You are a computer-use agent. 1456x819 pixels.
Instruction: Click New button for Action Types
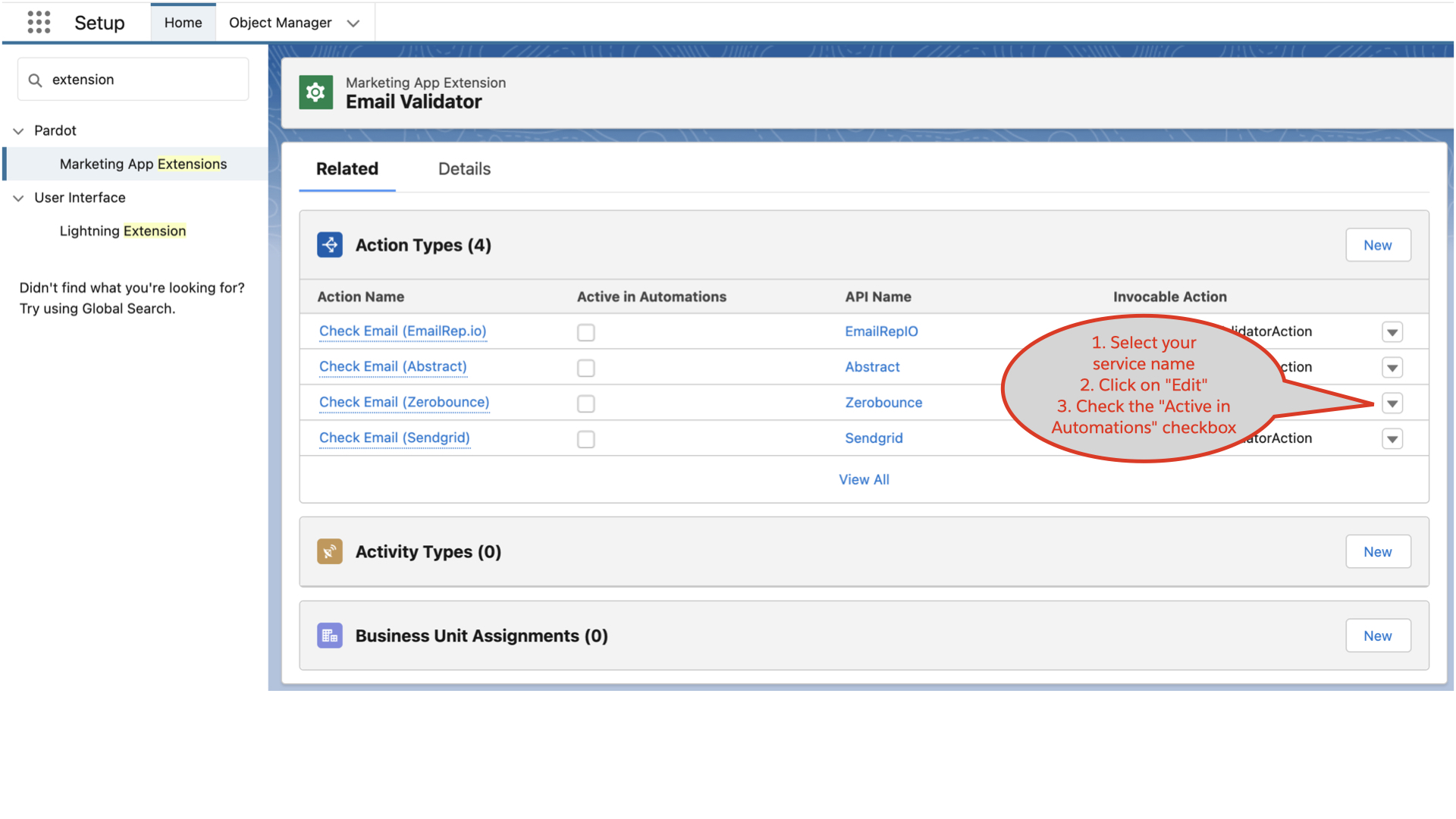(x=1378, y=244)
